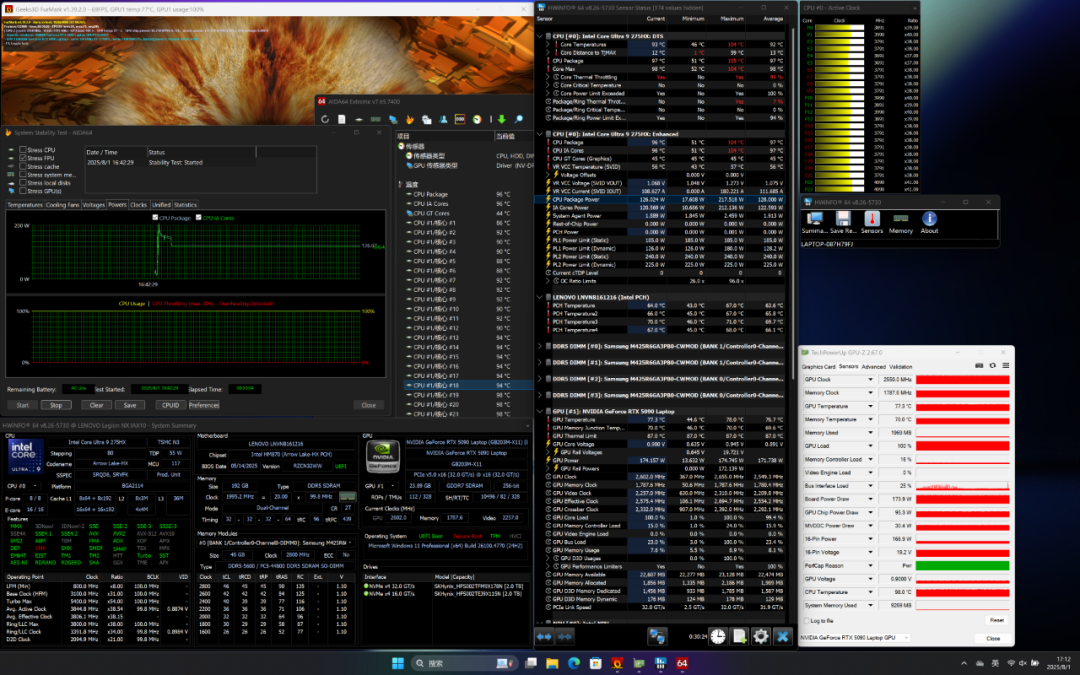Click the Reset button in GPU-Z
This screenshot has height=675, width=1080.
click(x=997, y=620)
